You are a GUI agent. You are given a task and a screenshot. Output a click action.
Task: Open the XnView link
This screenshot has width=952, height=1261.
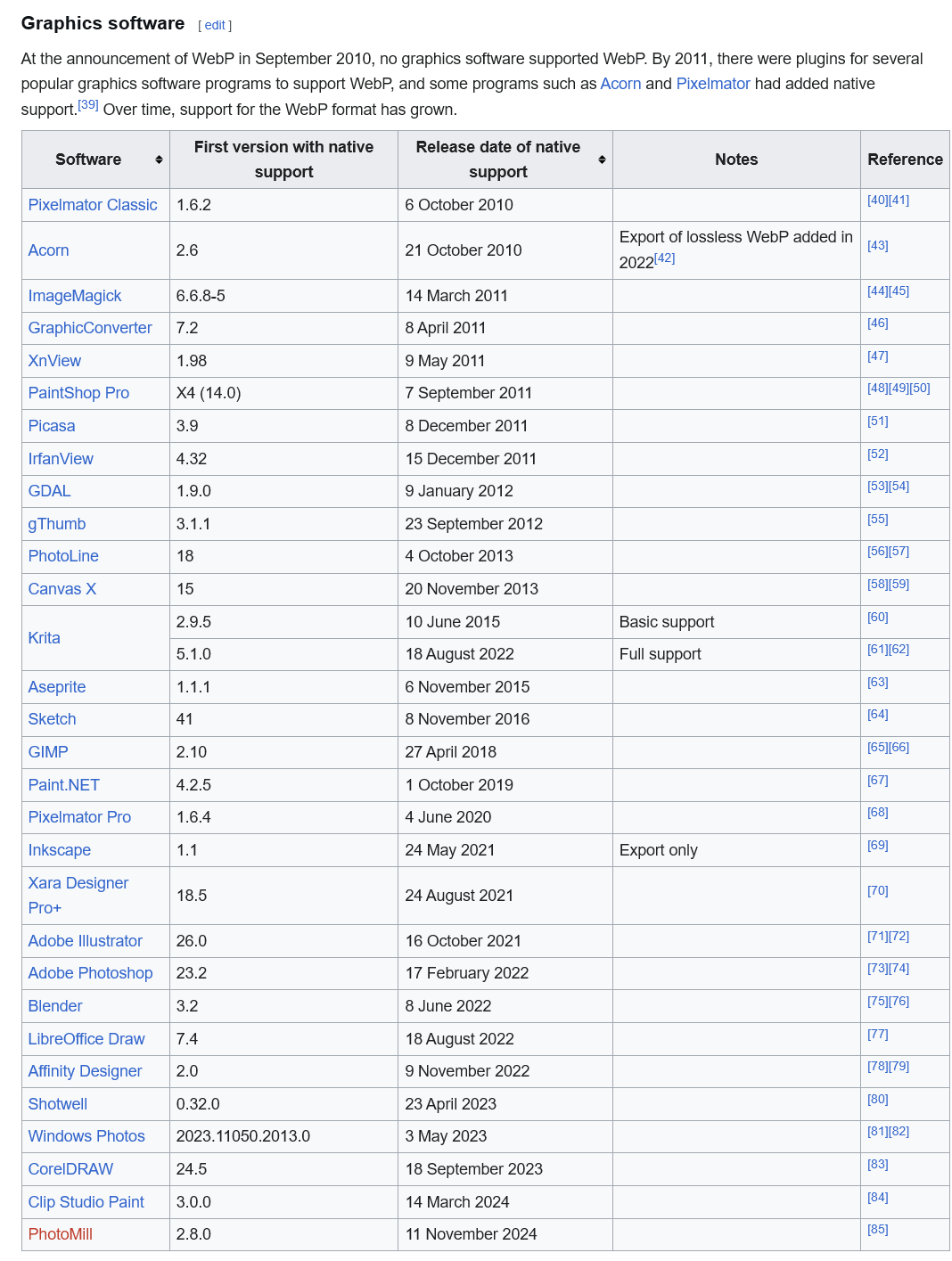pyautogui.click(x=54, y=361)
